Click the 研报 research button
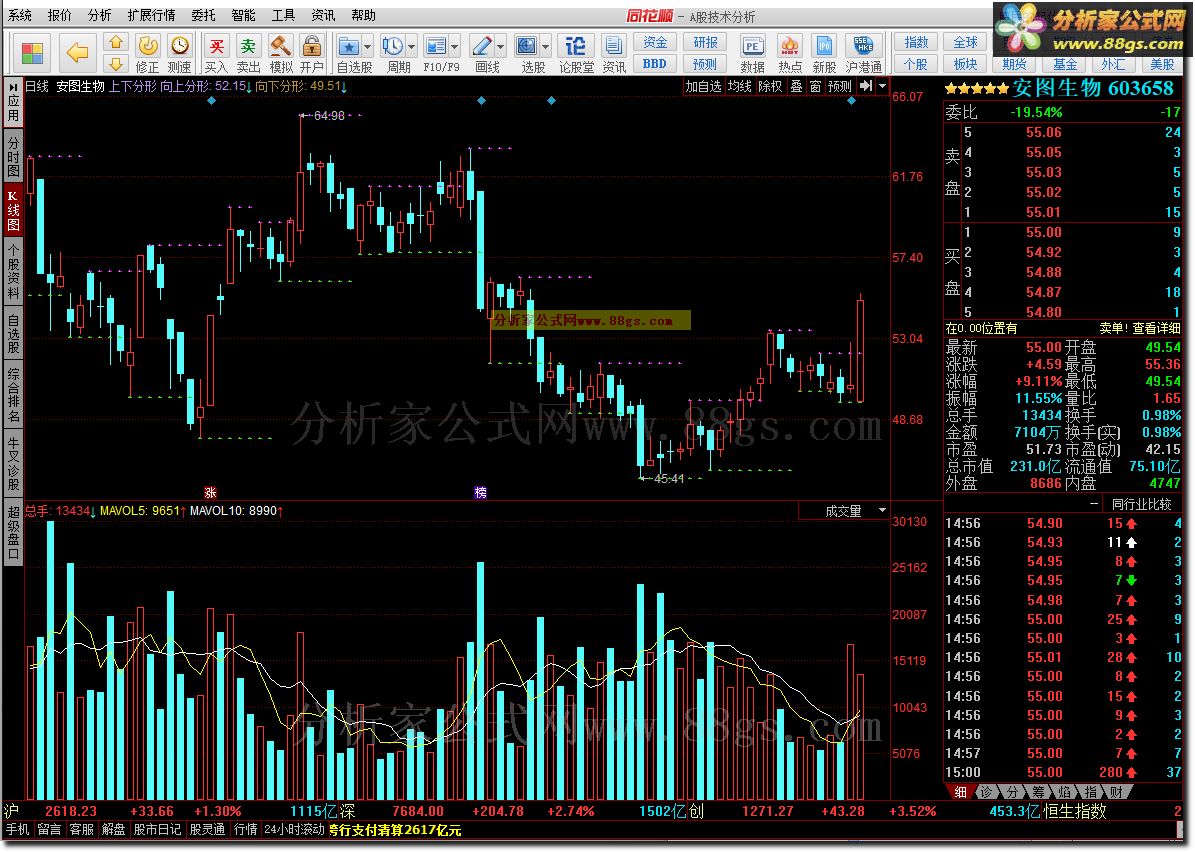Image resolution: width=1195 pixels, height=852 pixels. [x=705, y=43]
